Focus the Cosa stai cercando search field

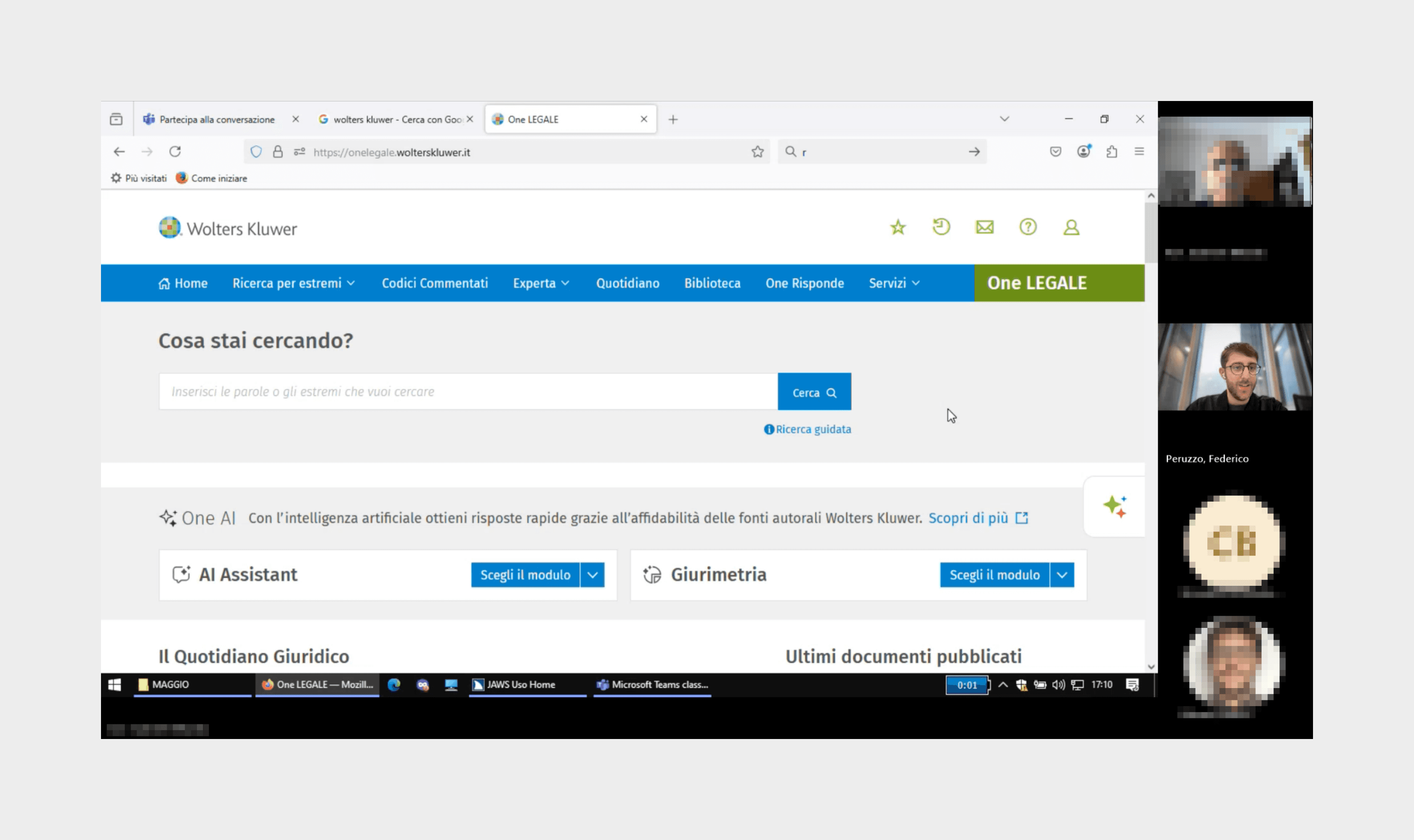pyautogui.click(x=468, y=392)
